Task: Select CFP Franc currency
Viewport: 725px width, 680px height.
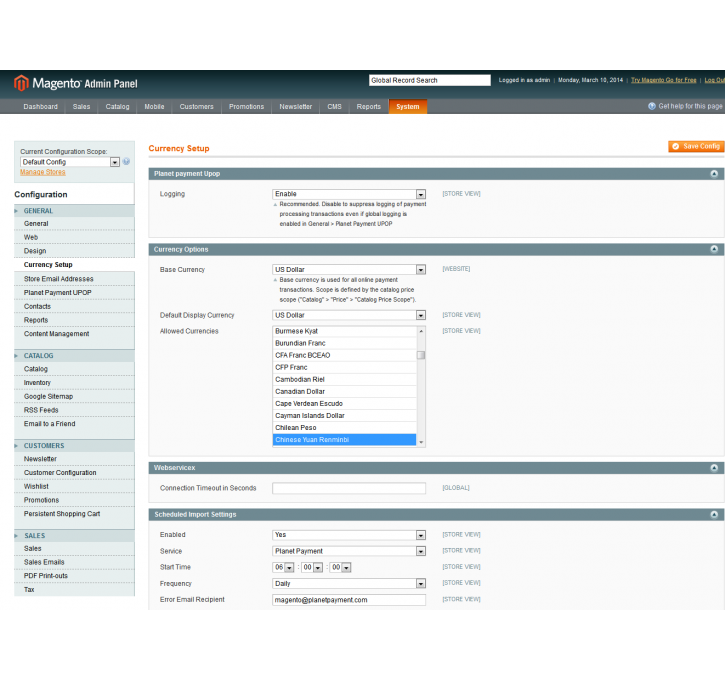Action: (x=344, y=368)
